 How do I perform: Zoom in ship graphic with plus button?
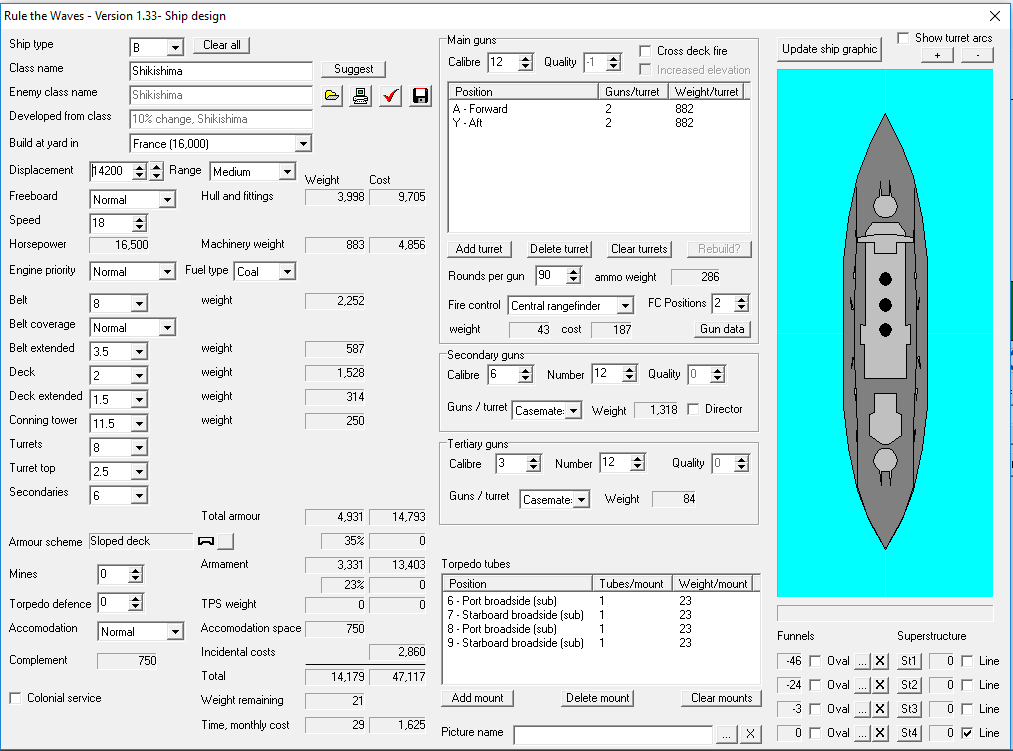click(937, 56)
